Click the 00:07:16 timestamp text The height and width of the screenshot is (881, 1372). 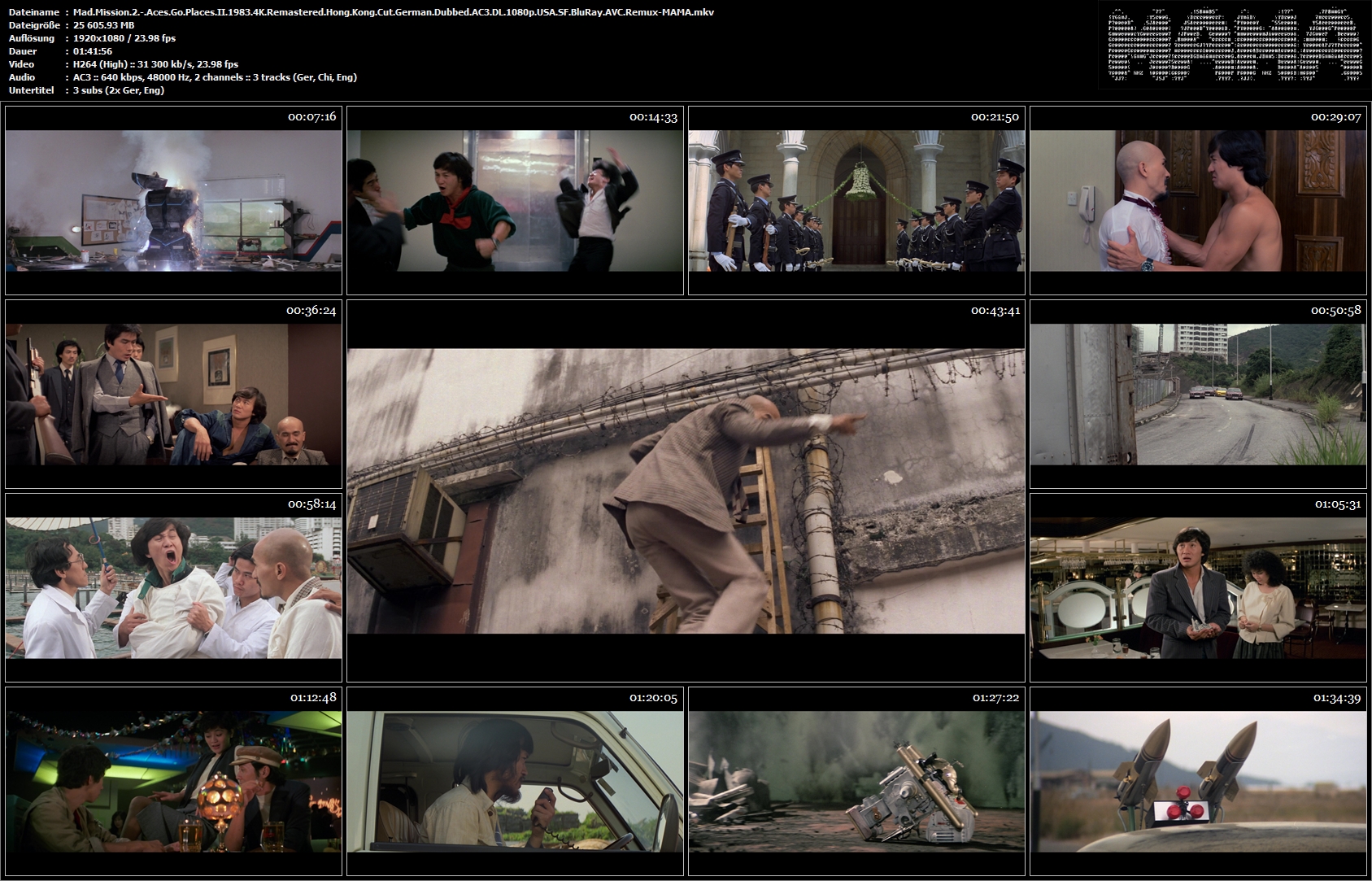[x=311, y=117]
